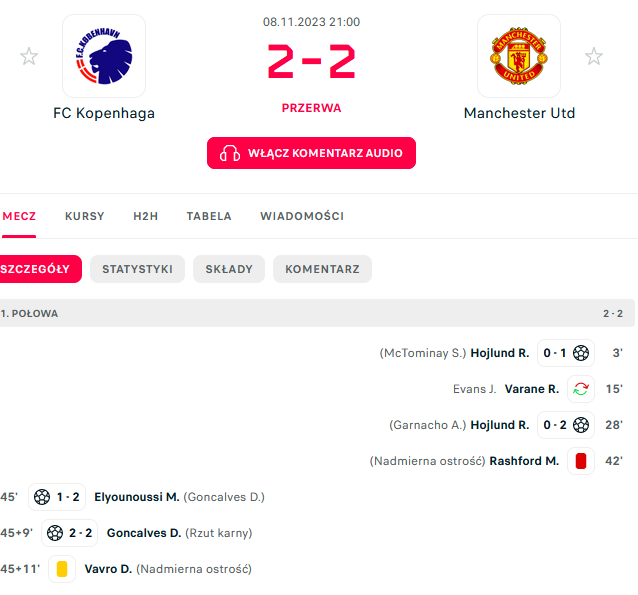Click the 2-2 penalty goal icon
This screenshot has width=638, height=595.
[55, 533]
